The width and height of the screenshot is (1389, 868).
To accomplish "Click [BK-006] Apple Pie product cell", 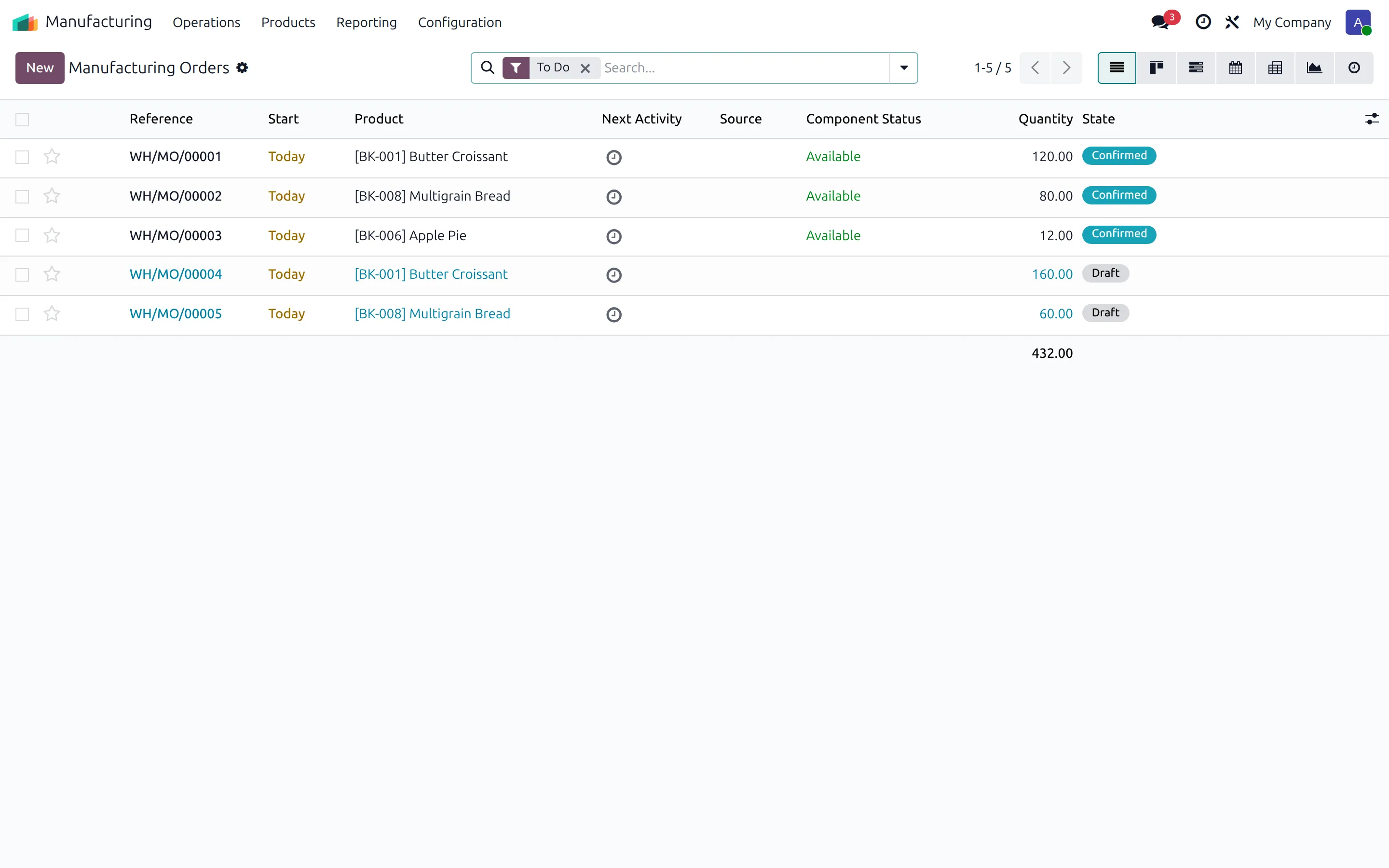I will 410,235.
